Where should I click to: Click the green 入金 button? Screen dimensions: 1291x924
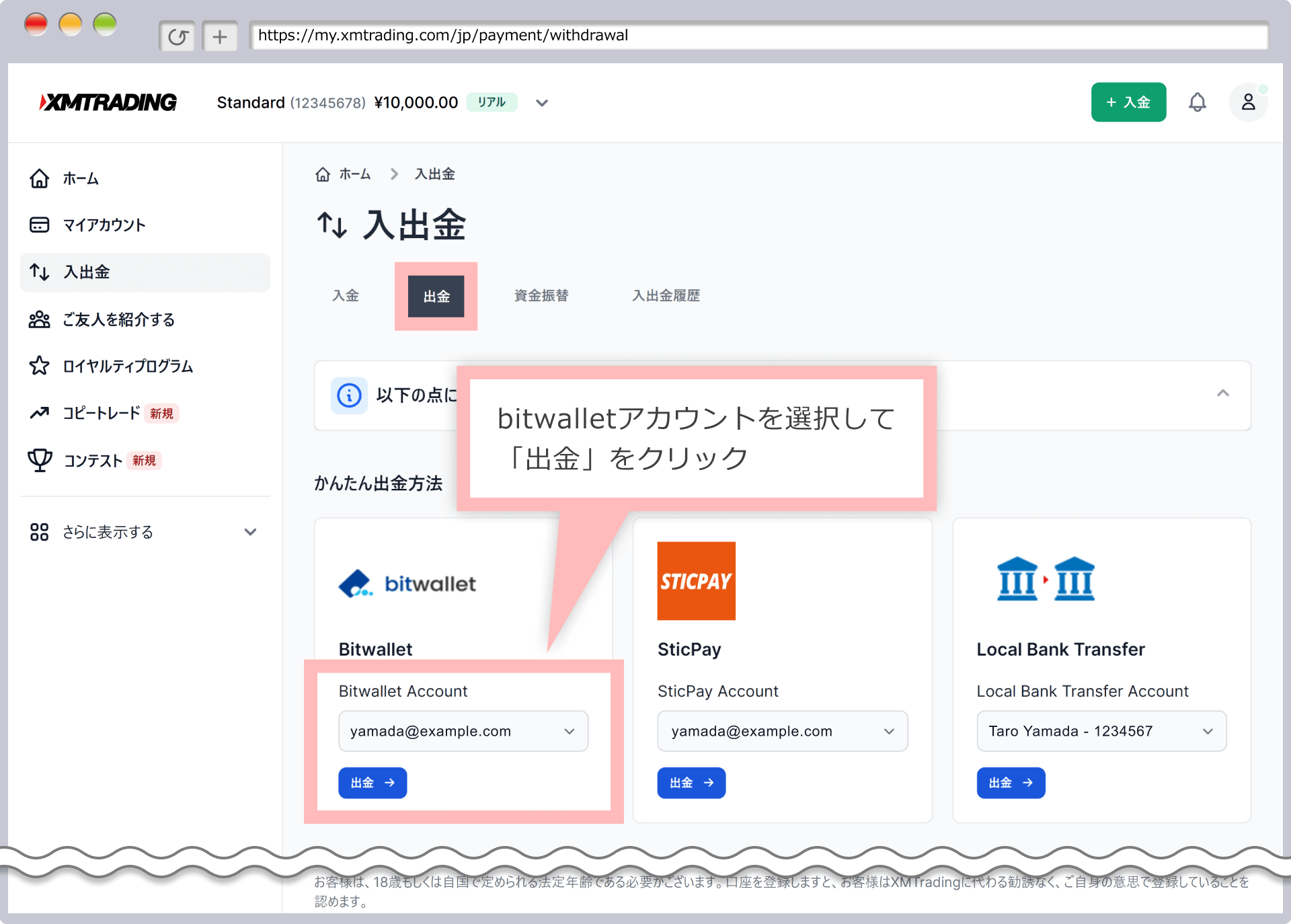click(x=1128, y=102)
